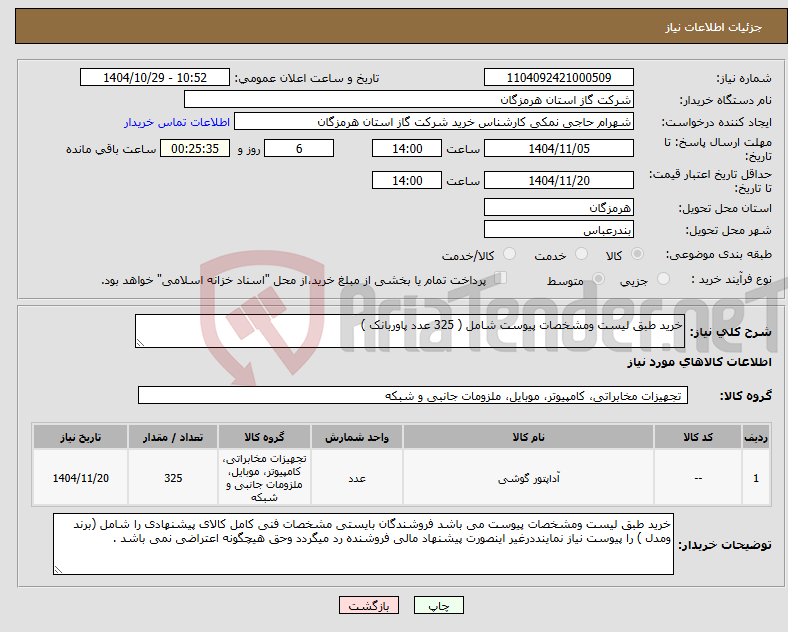Click the شرح کلی نیاز description textarea
Screen dimensions: 788x632
pos(410,331)
